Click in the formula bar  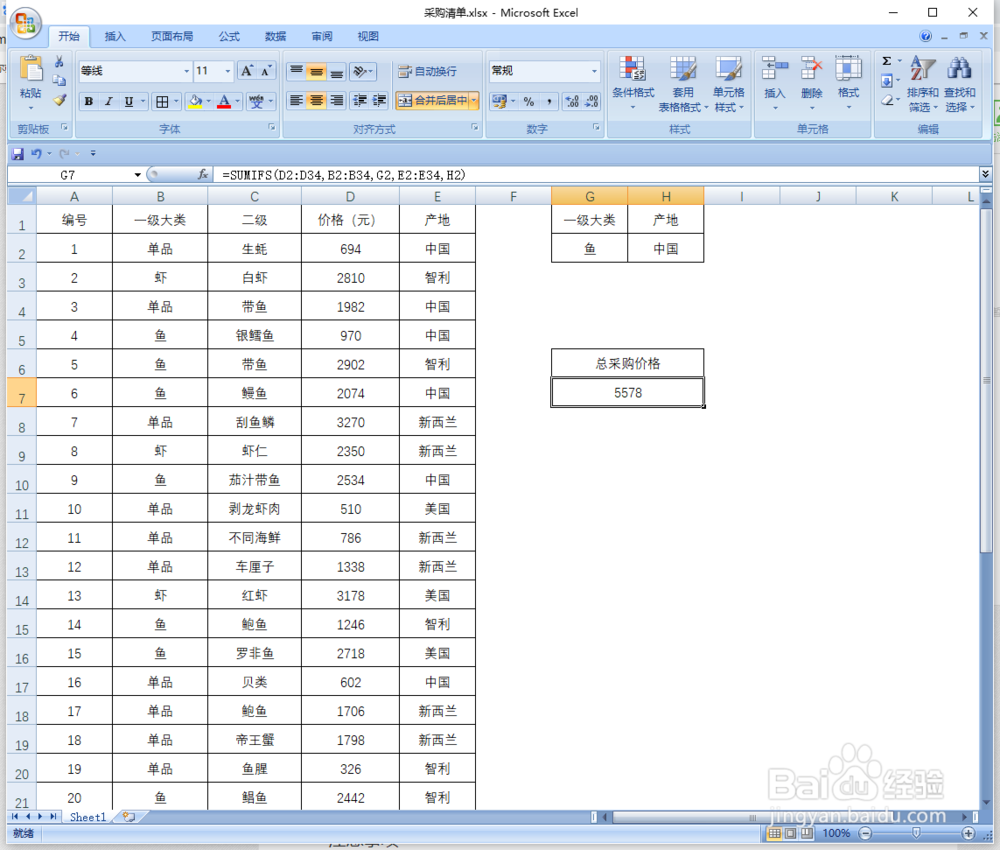pos(596,175)
